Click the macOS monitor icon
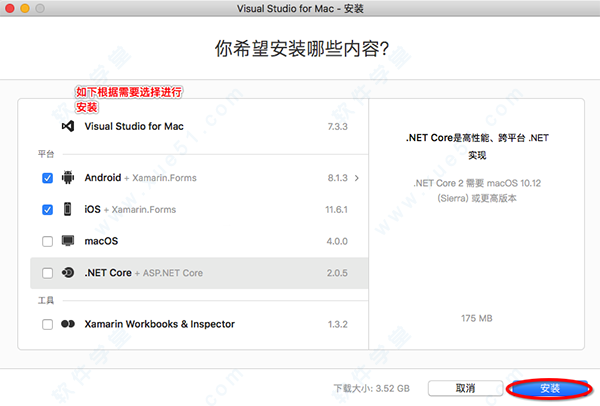Screen dimensions: 600x406 [x=68, y=241]
